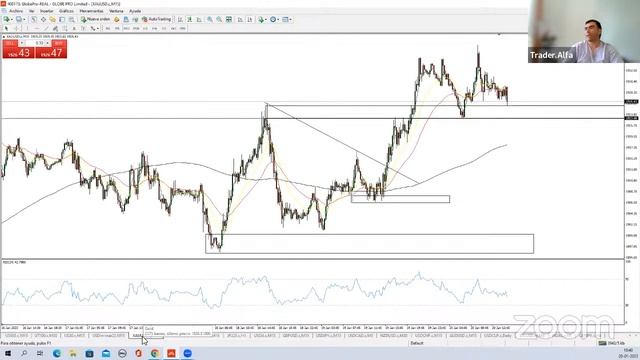Select the text label tool
This screenshot has height=360, width=640.
pos(83,28)
